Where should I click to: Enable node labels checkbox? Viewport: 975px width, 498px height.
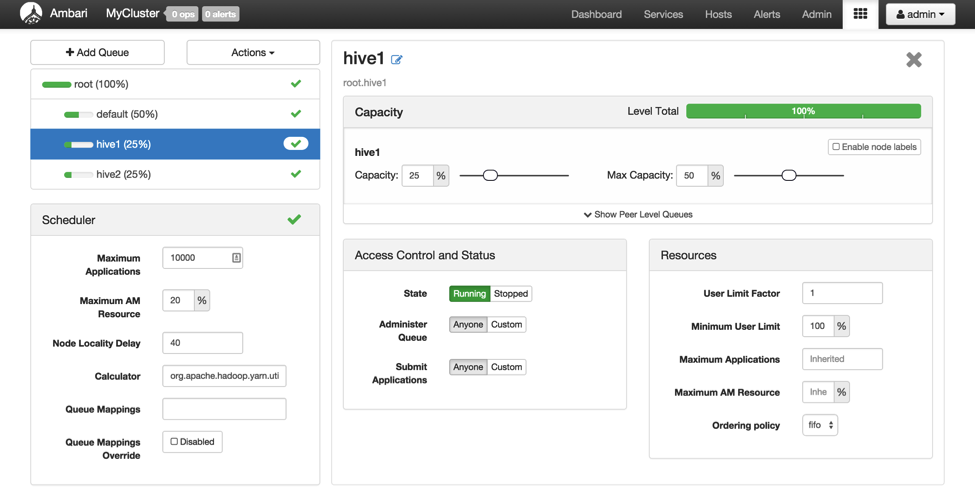click(x=837, y=147)
